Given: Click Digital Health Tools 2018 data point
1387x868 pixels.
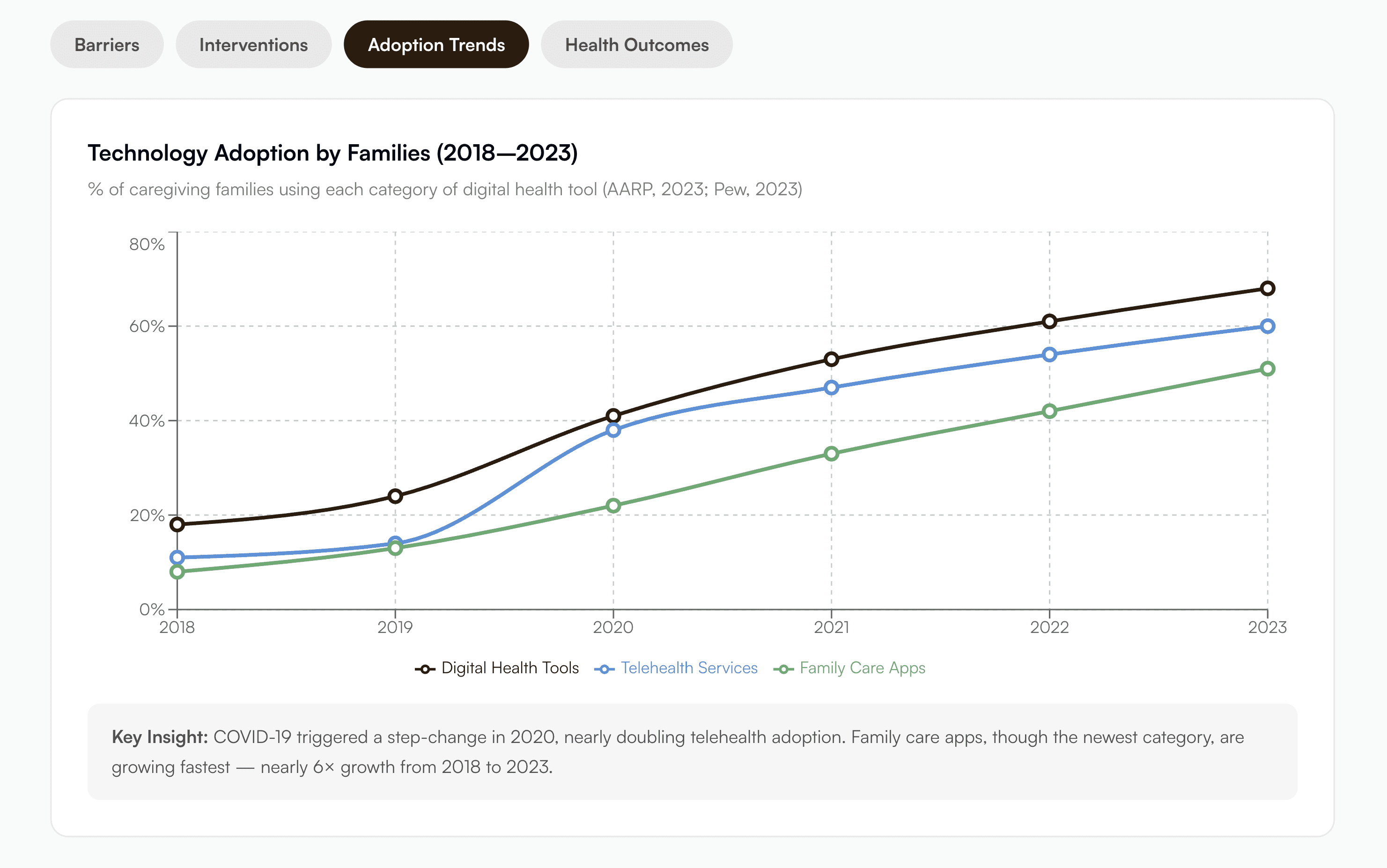Looking at the screenshot, I should pyautogui.click(x=177, y=524).
